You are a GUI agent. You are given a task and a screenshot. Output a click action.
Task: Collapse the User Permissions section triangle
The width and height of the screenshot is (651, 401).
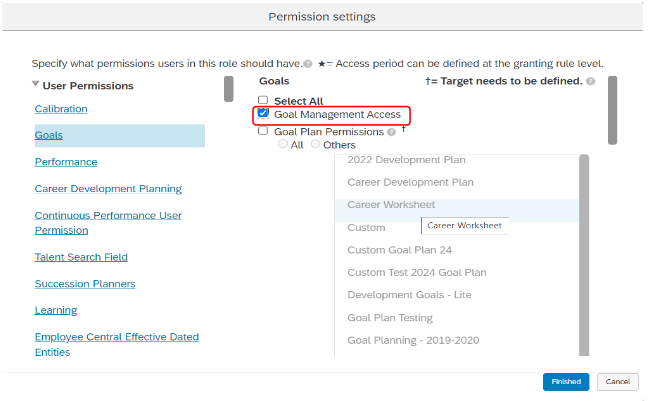36,84
